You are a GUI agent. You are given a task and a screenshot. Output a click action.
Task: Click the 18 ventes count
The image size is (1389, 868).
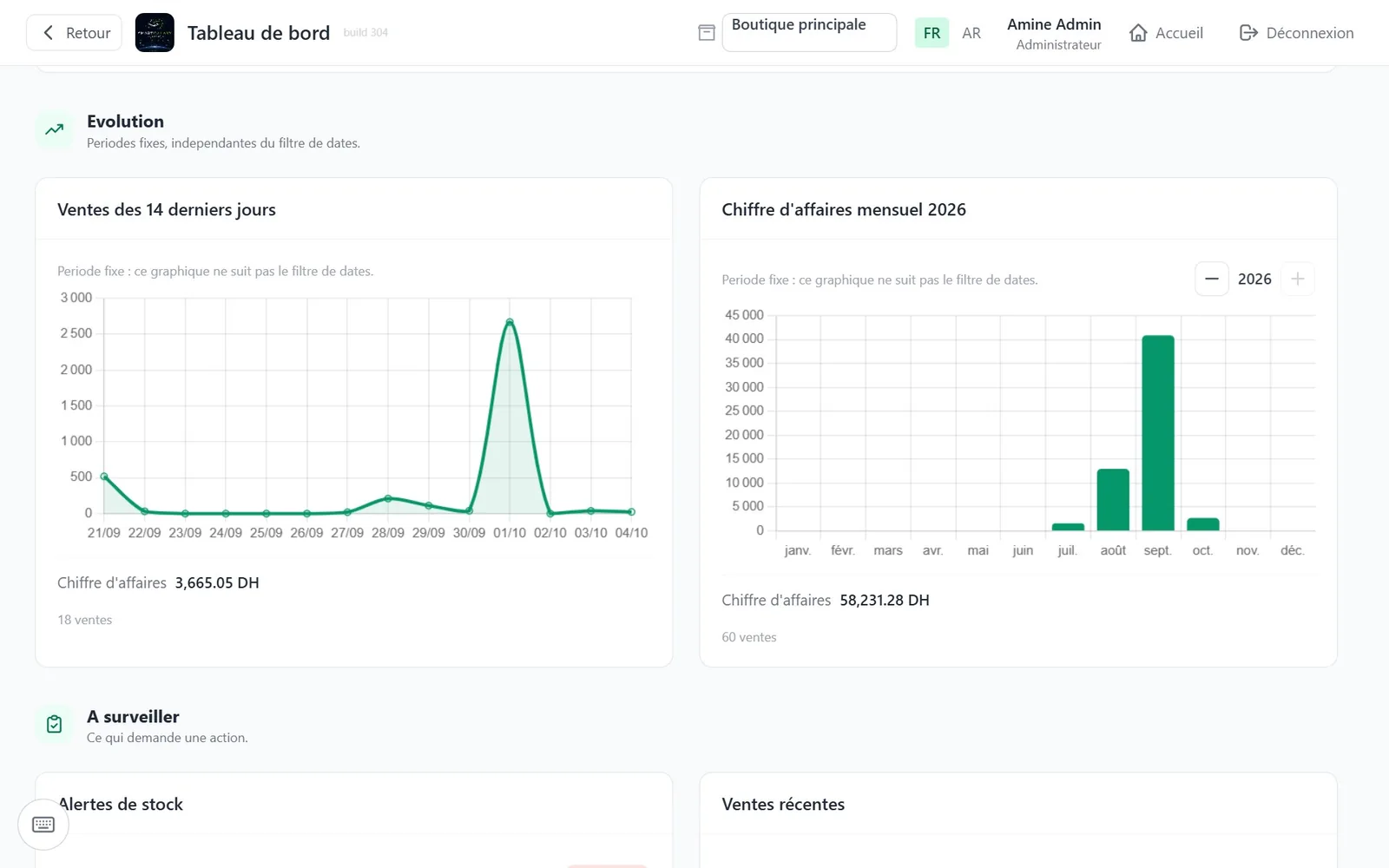[x=85, y=620]
